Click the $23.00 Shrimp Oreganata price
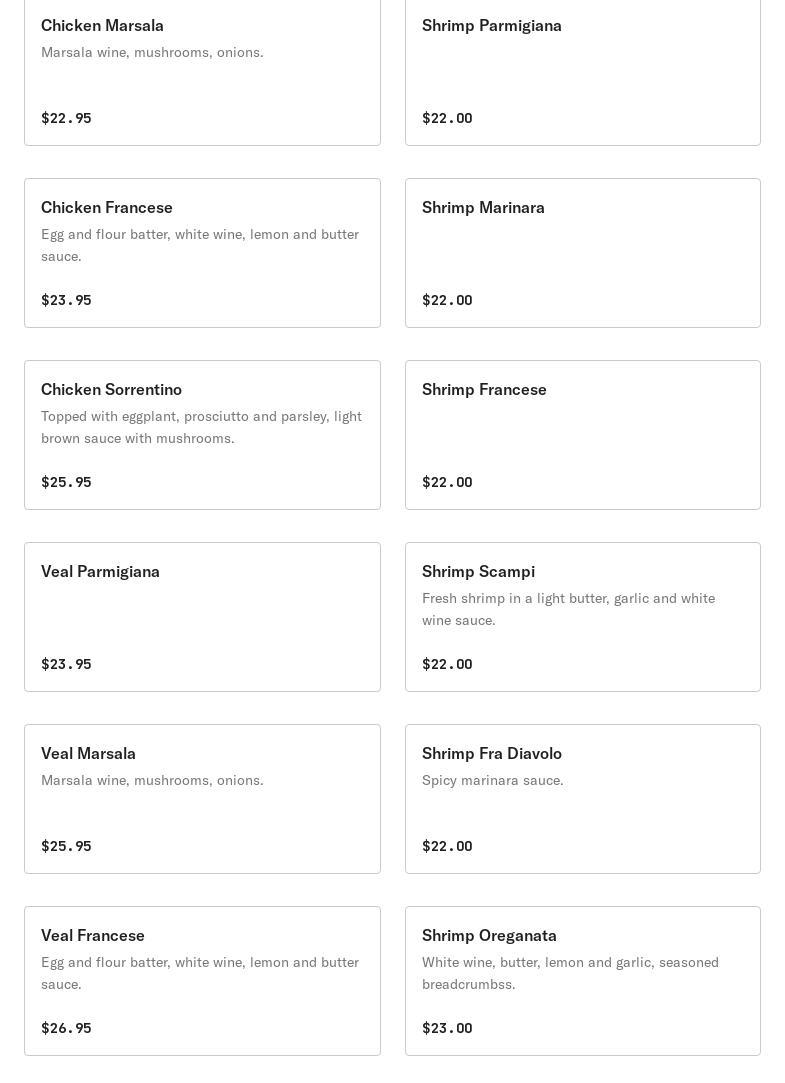This screenshot has width=785, height=1083. tap(447, 1028)
